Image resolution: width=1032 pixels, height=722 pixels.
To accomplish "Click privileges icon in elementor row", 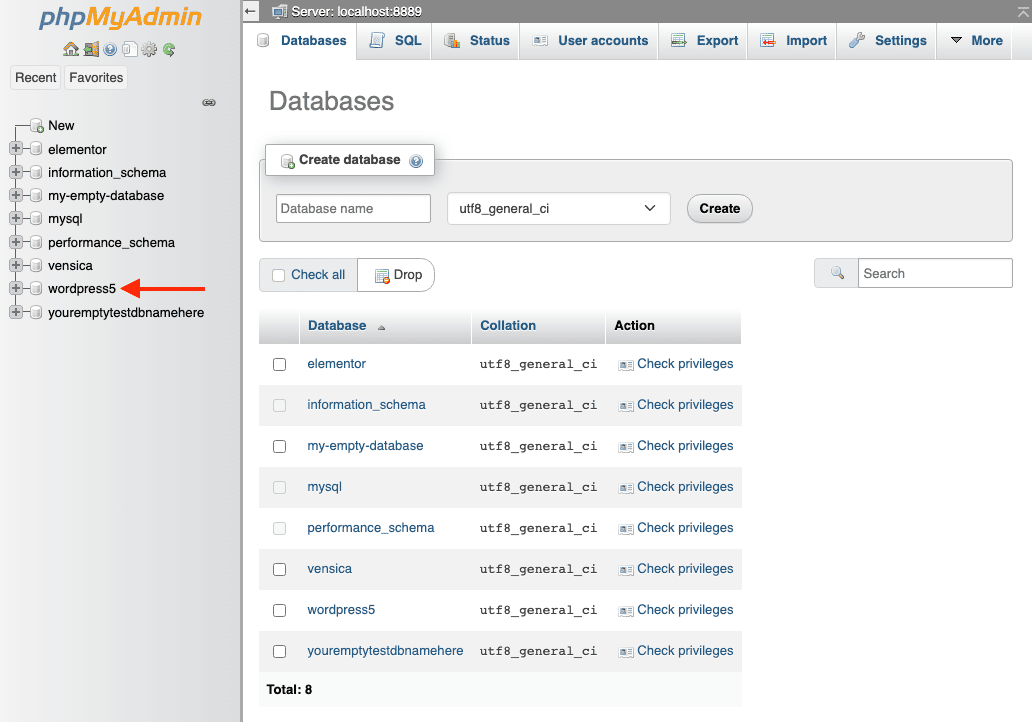I will click(626, 365).
